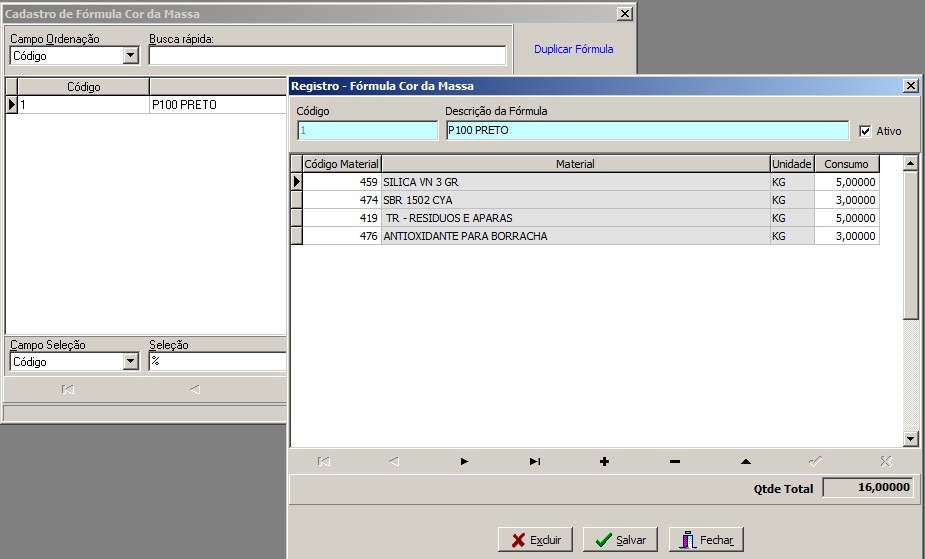Click scroll up arrow of materials grid

pyautogui.click(x=910, y=163)
